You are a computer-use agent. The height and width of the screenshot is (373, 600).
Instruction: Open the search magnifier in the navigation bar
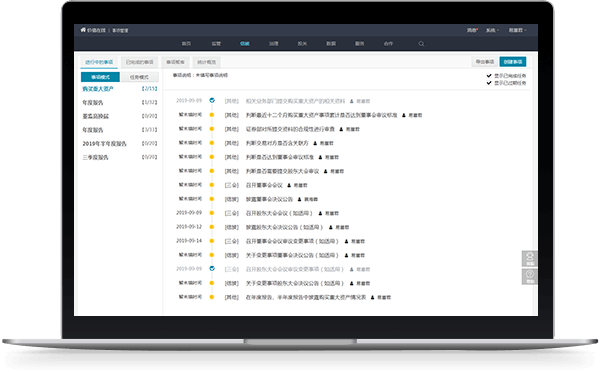tap(421, 44)
